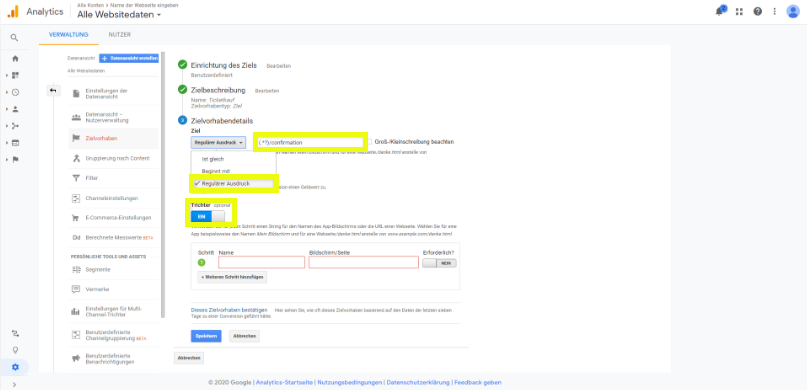Expand the Behavior section arrow
807x390 pixels.
click(7, 143)
